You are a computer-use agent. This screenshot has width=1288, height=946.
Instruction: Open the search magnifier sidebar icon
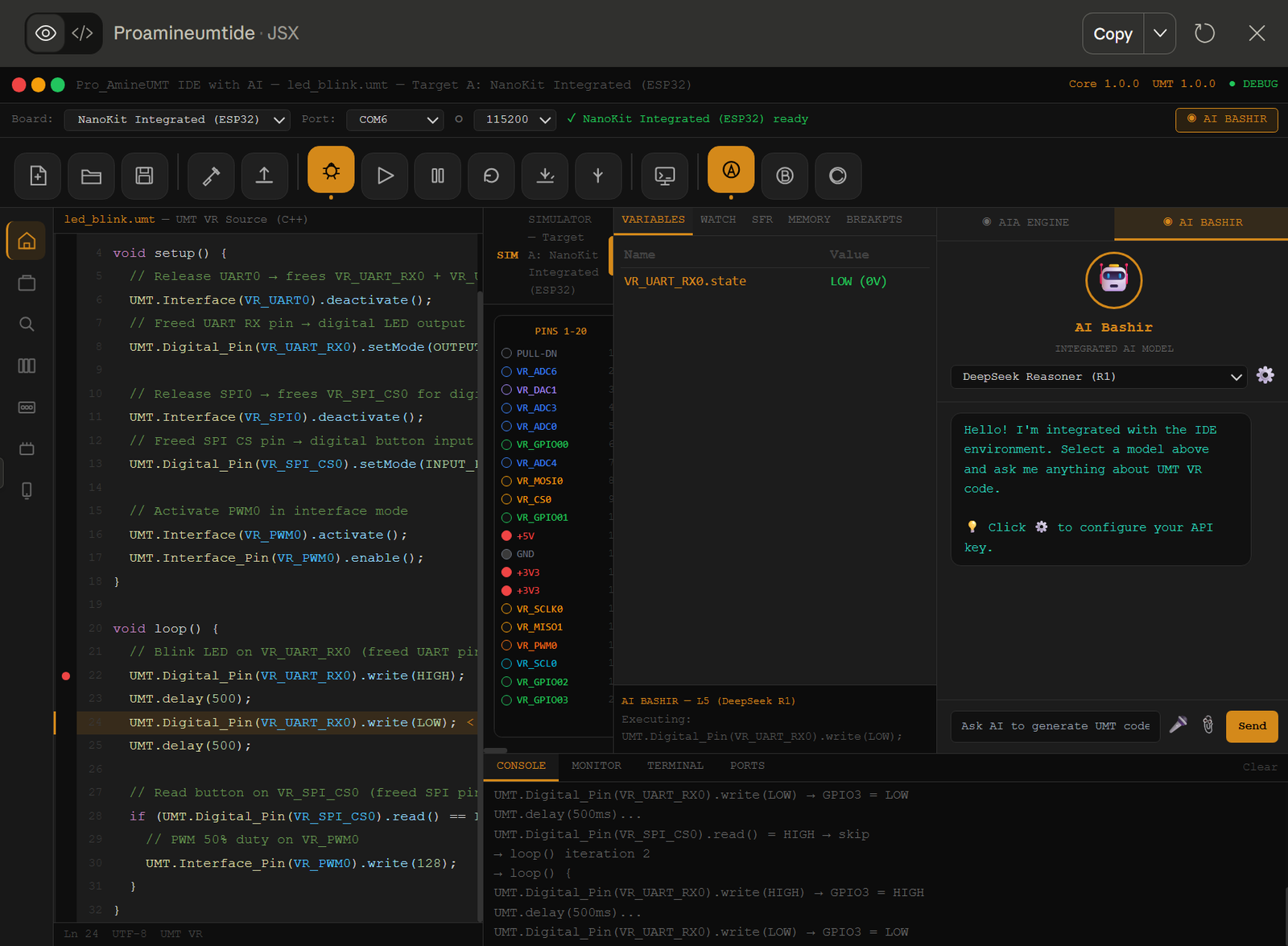(x=27, y=324)
